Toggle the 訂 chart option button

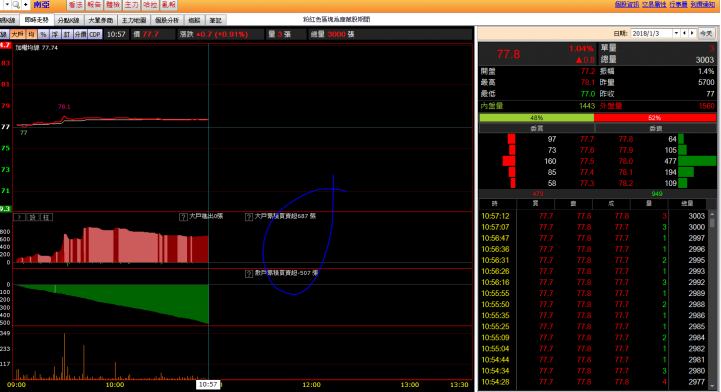click(x=67, y=34)
